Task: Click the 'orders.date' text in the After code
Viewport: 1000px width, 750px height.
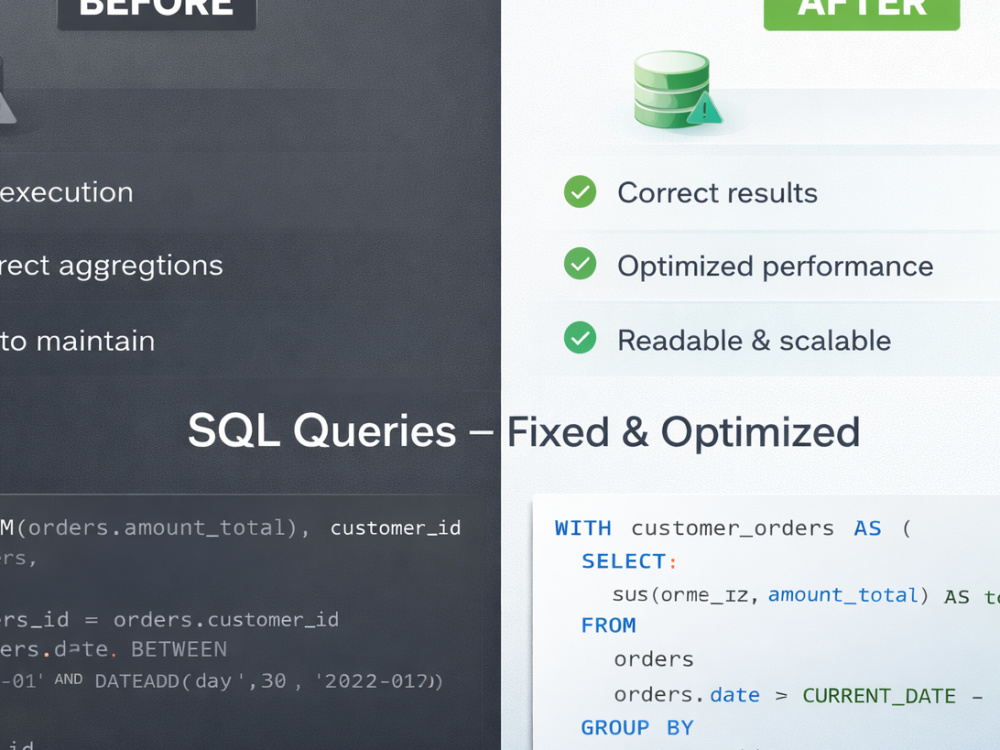Action: click(x=687, y=695)
